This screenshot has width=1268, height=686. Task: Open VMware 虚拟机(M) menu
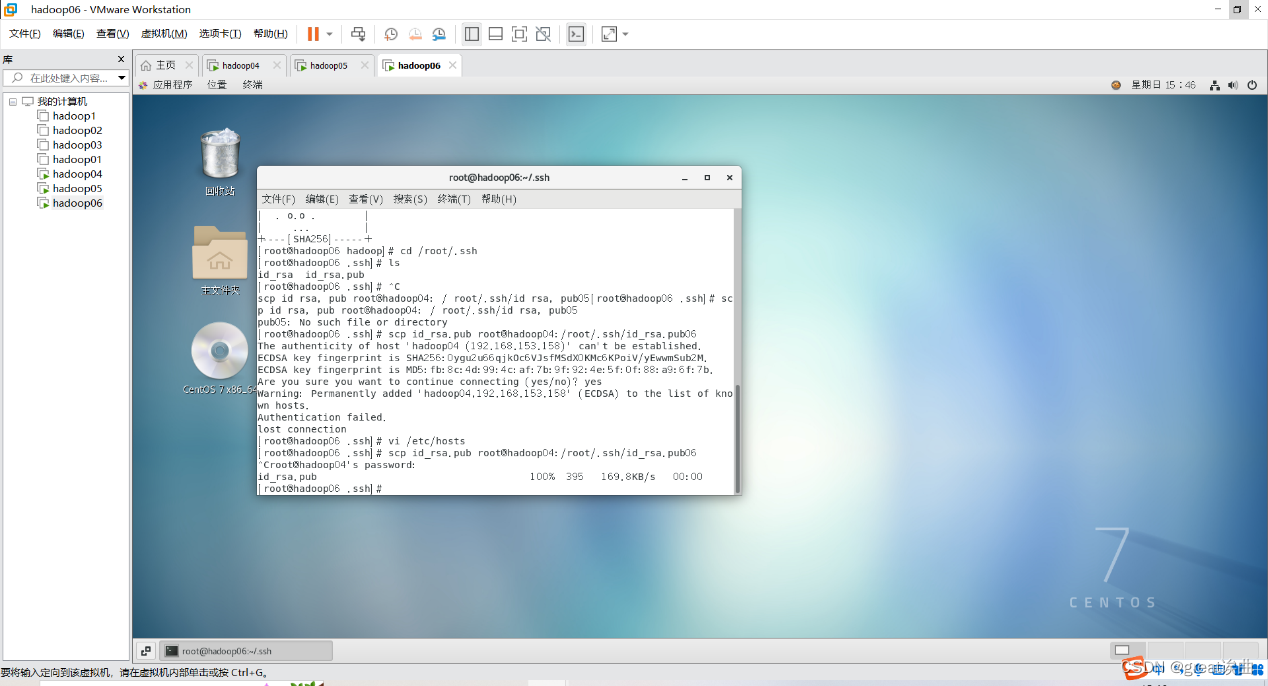click(164, 34)
